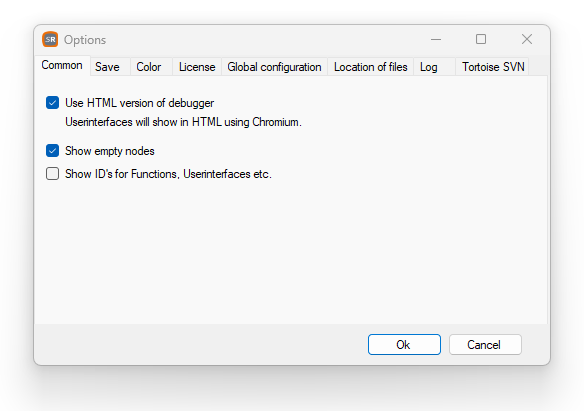
Task: Click the Cancel button
Action: pyautogui.click(x=485, y=344)
